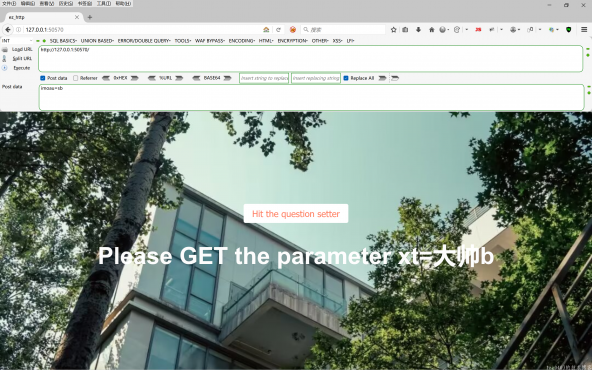
Task: Bookmark this page with the star icon
Action: click(x=393, y=29)
